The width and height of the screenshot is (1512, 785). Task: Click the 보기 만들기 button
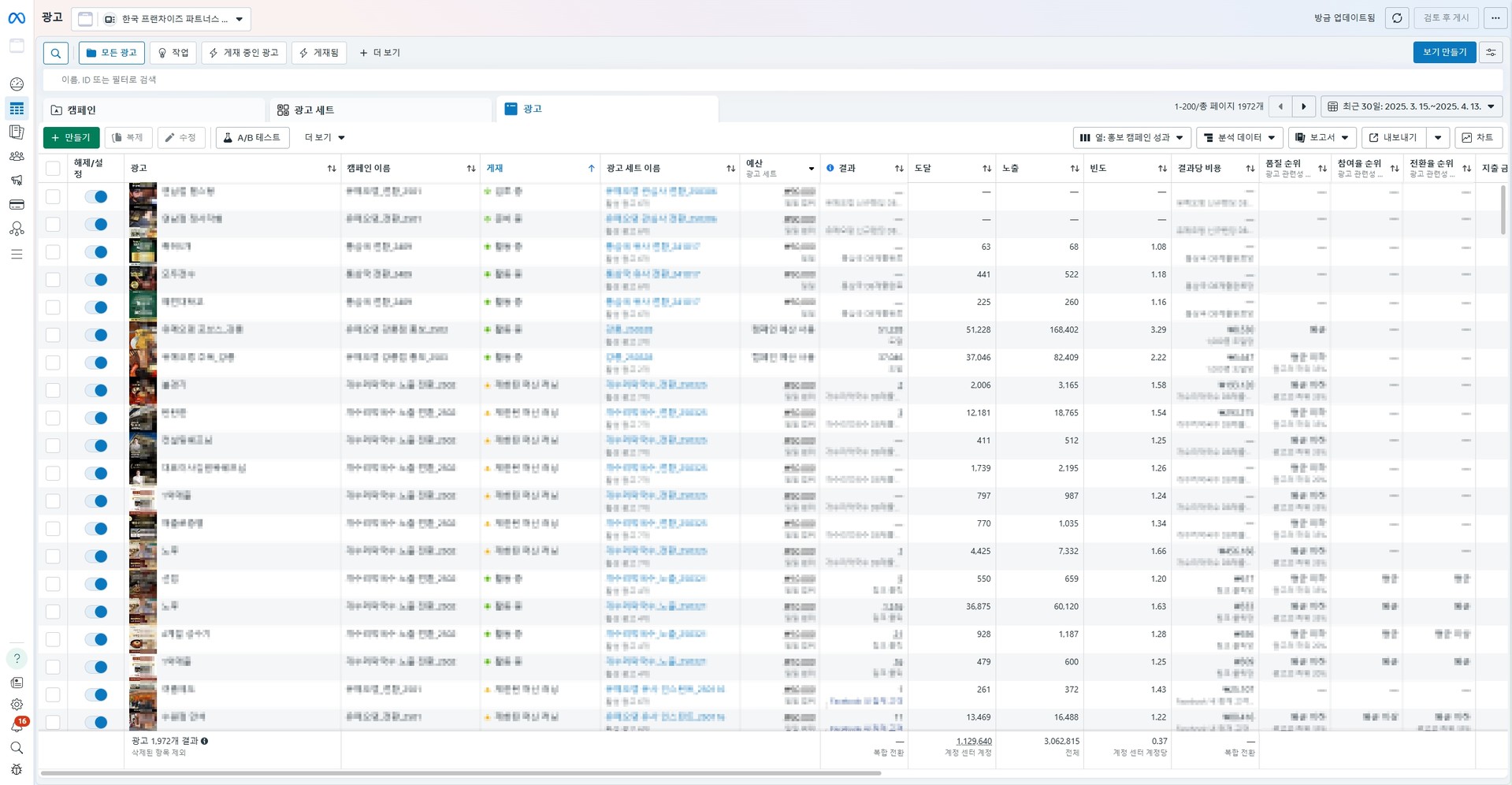1443,53
